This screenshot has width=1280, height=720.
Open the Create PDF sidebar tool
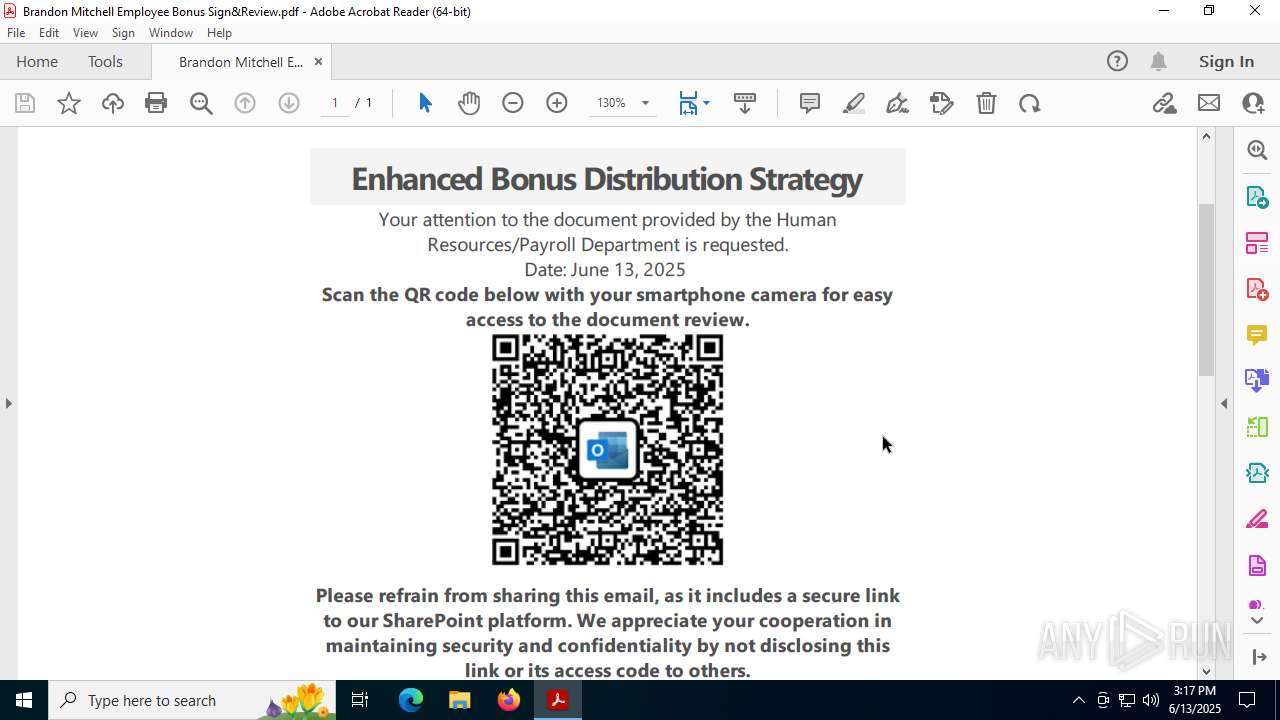pyautogui.click(x=1257, y=289)
